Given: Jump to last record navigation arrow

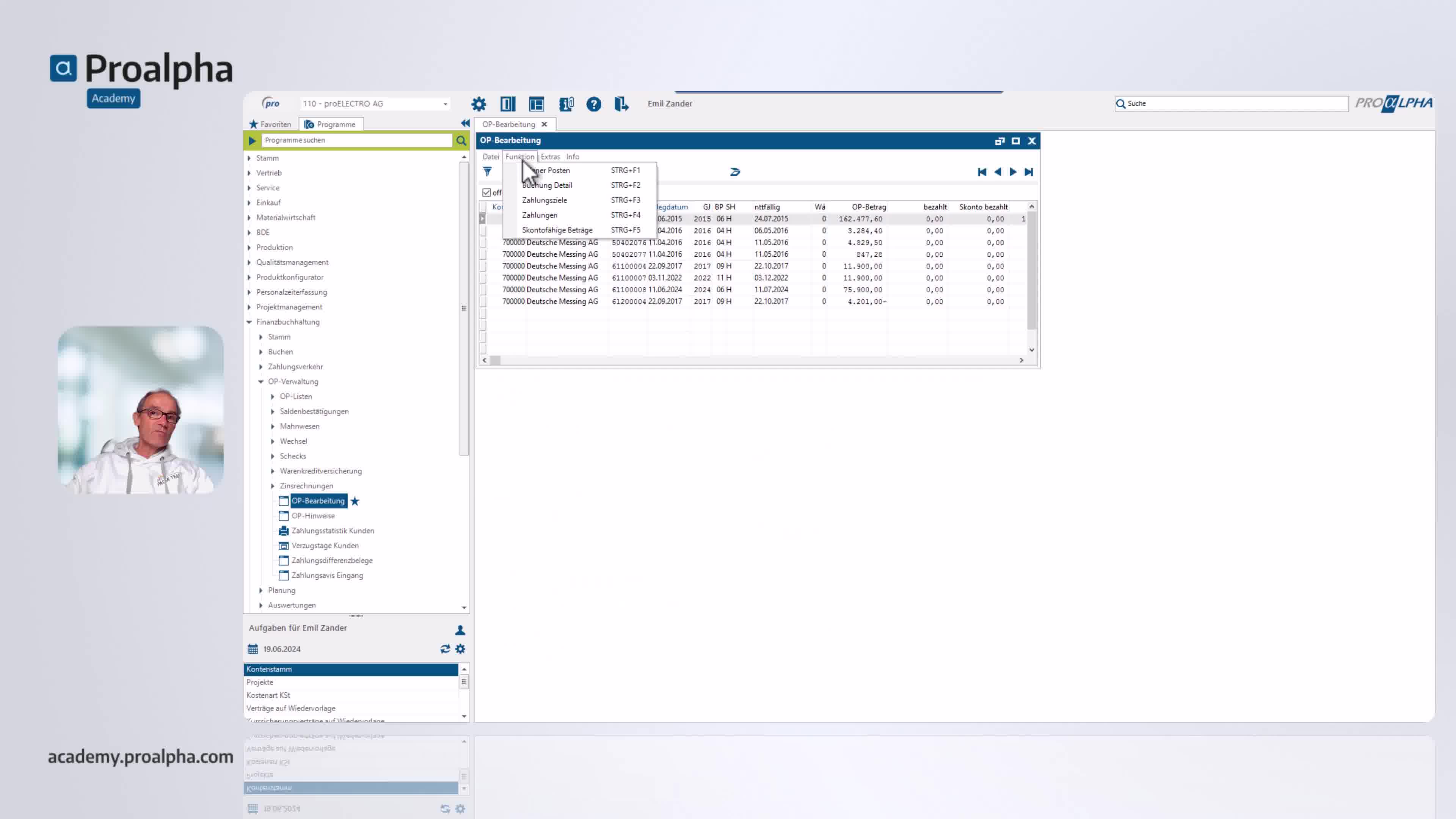Looking at the screenshot, I should point(1029,172).
